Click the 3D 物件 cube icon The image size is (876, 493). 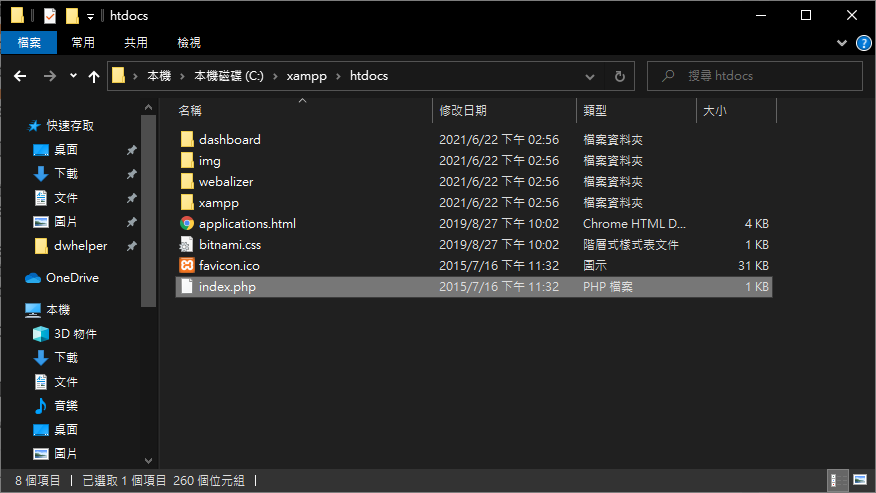[41, 334]
